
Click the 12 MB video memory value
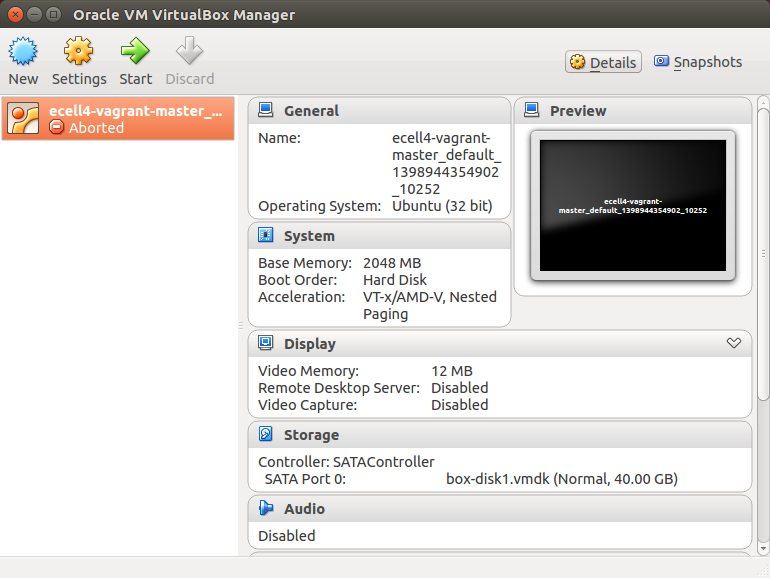452,371
